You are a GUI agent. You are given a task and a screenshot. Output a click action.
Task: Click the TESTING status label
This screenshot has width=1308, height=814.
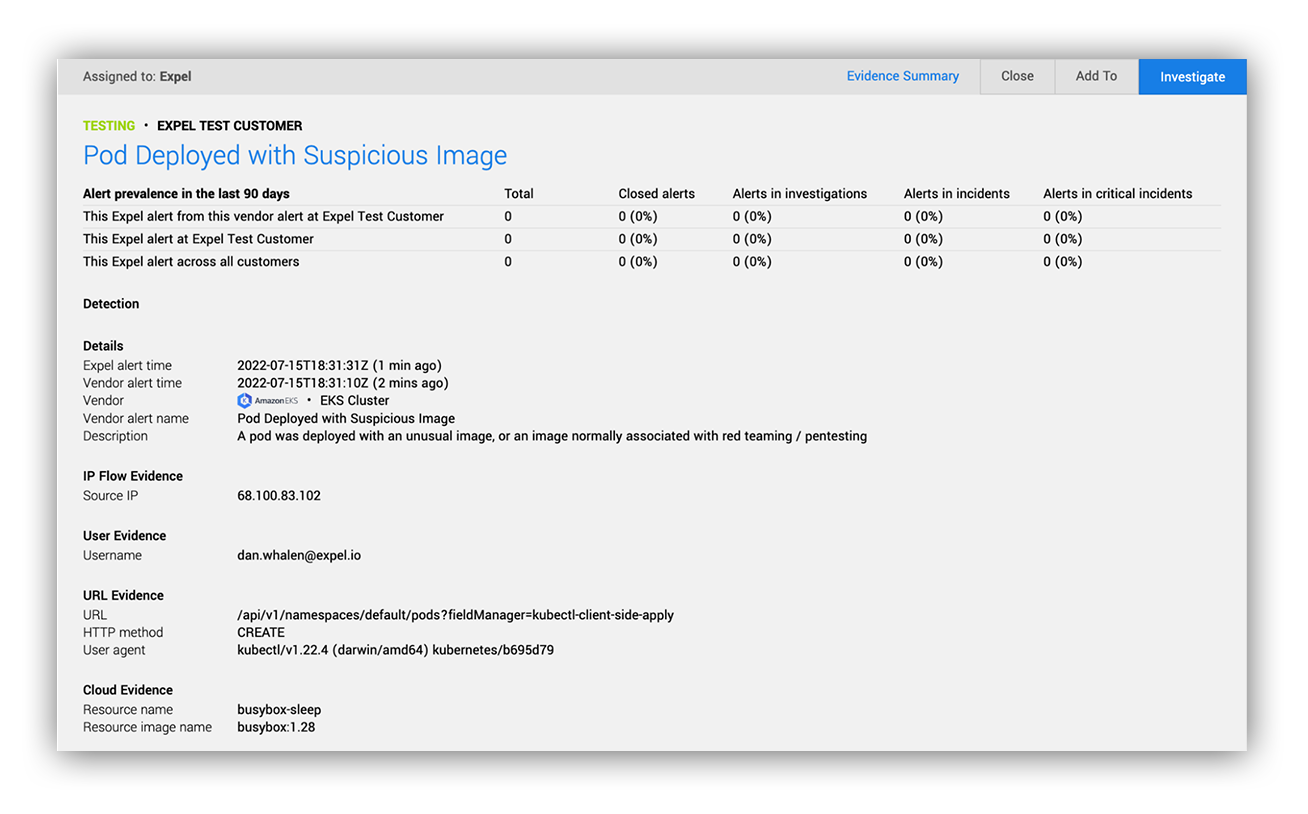109,126
